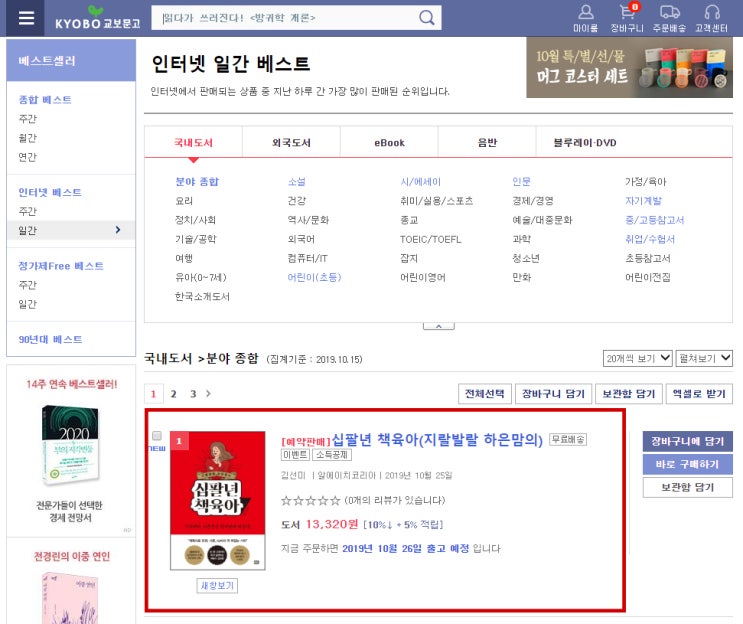Click the 전체선택 button

(485, 394)
